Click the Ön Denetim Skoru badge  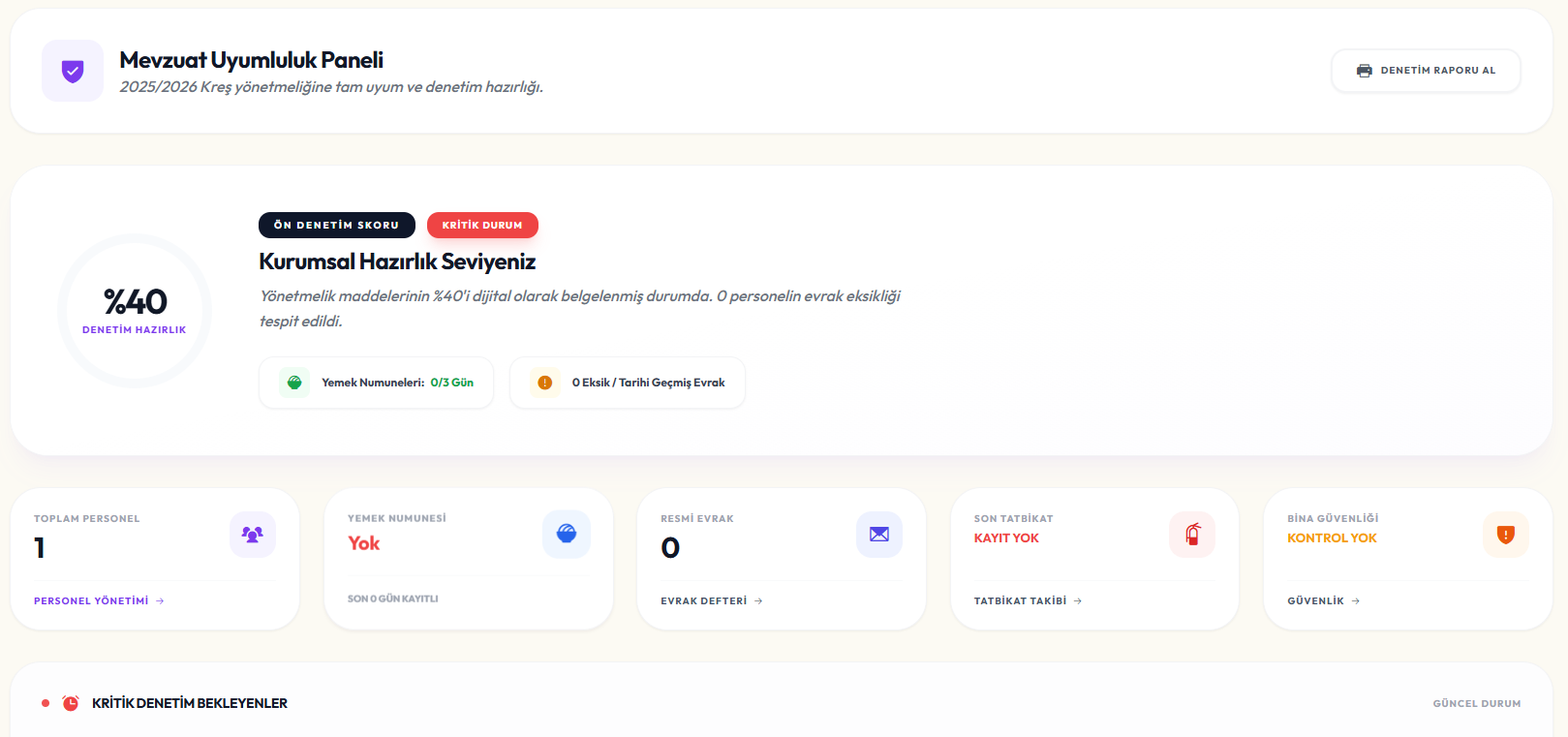pyautogui.click(x=337, y=225)
